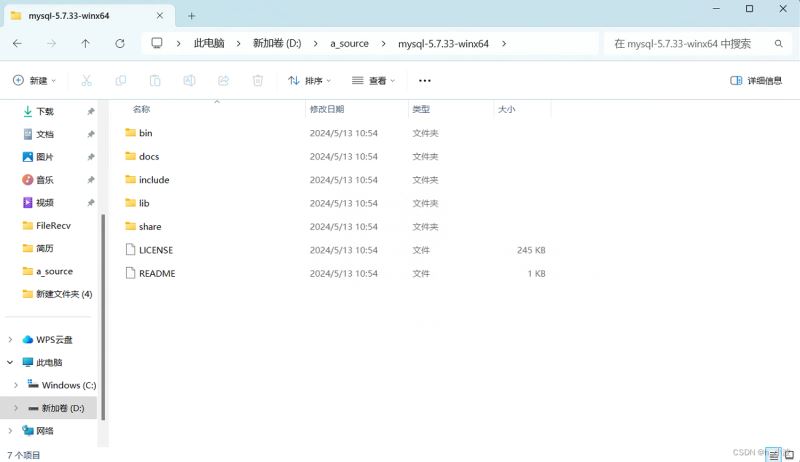800x462 pixels.
Task: Click the Share icon in toolbar
Action: 223,80
